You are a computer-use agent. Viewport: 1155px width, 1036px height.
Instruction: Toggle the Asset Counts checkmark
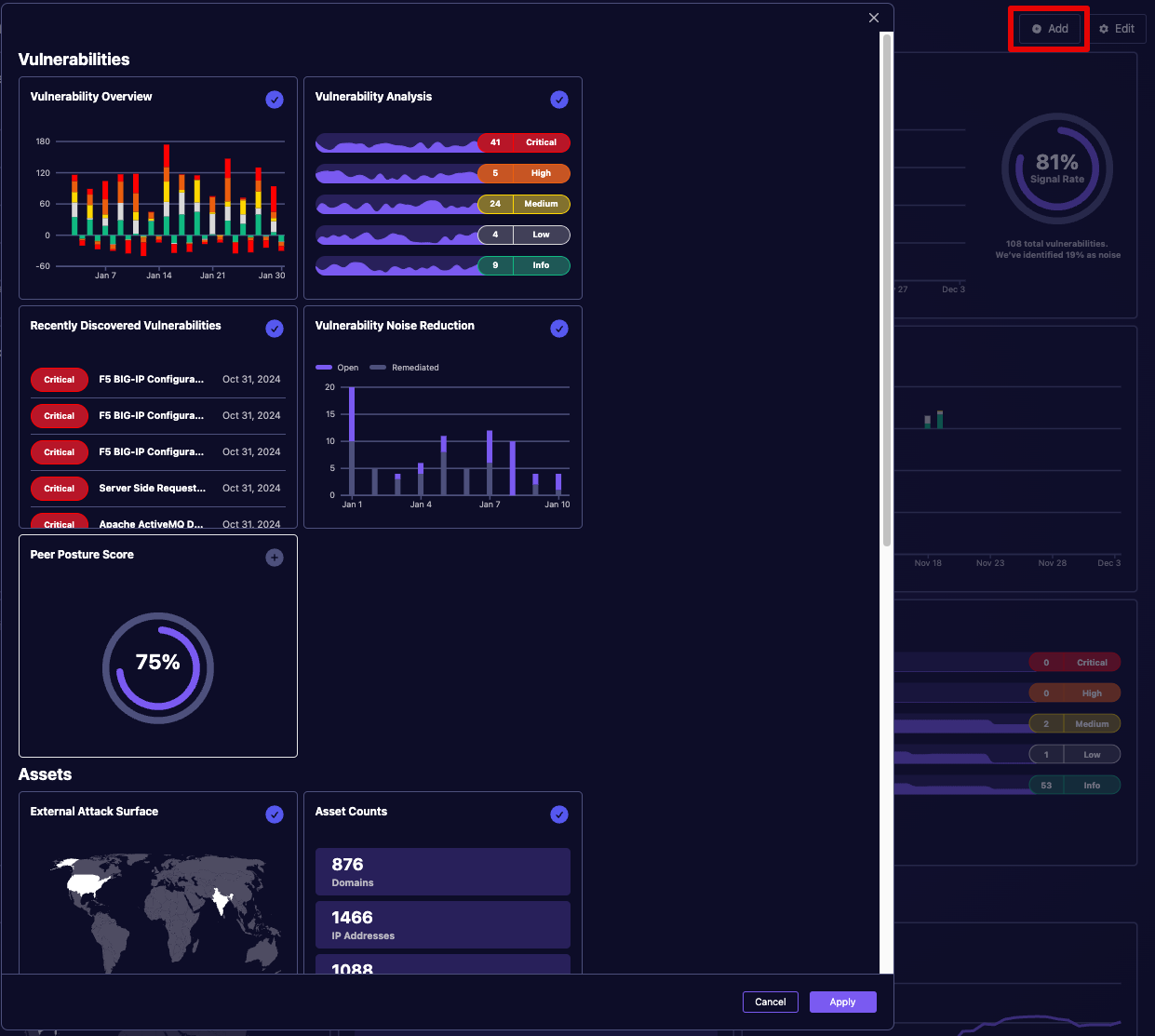(x=559, y=814)
